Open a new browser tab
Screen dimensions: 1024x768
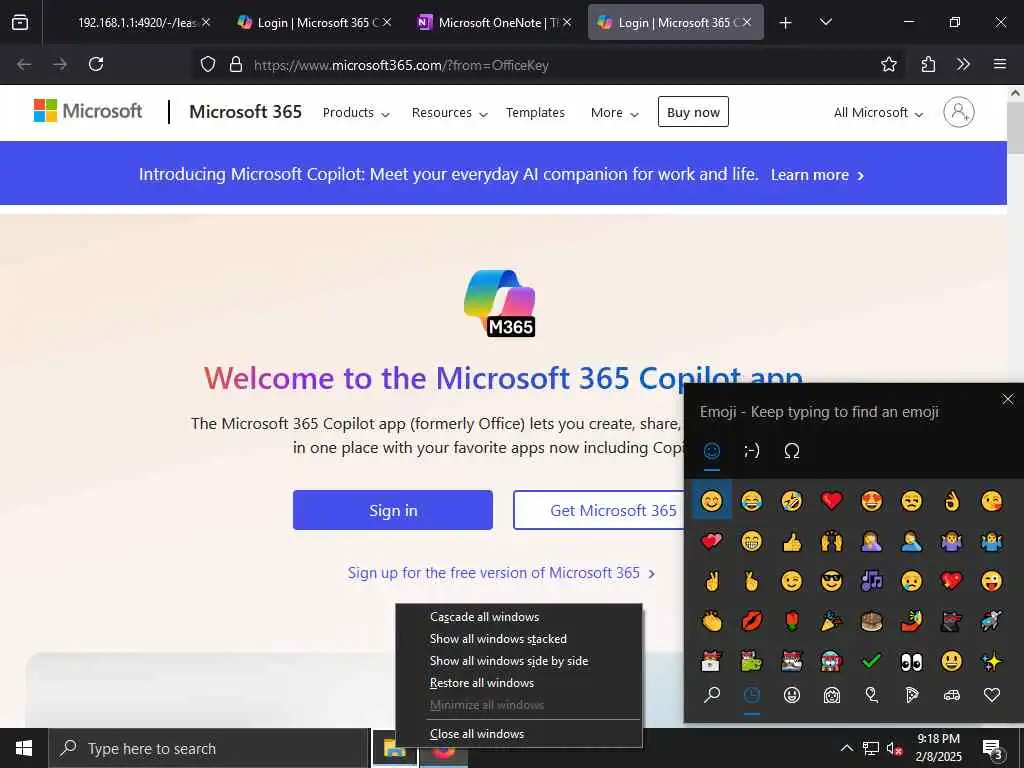(x=786, y=22)
